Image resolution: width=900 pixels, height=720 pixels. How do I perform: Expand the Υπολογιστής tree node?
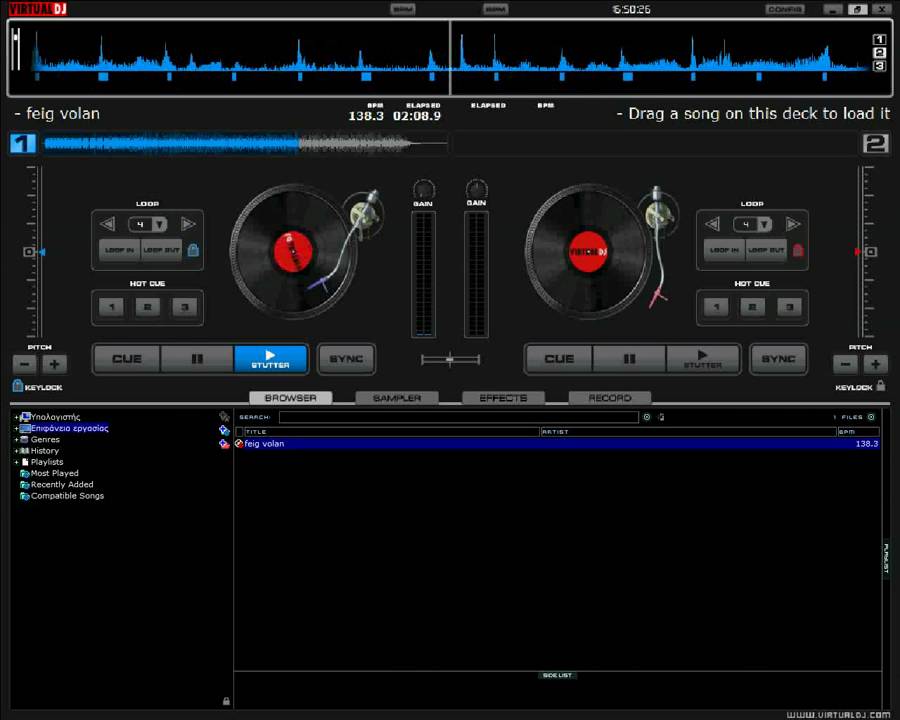pos(16,417)
